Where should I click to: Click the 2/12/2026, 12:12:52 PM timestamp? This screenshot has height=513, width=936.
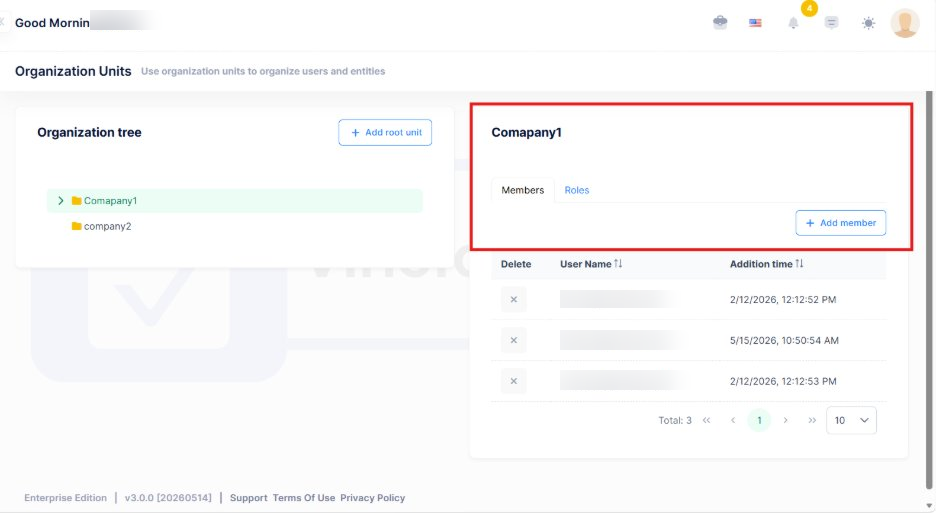pyautogui.click(x=783, y=300)
